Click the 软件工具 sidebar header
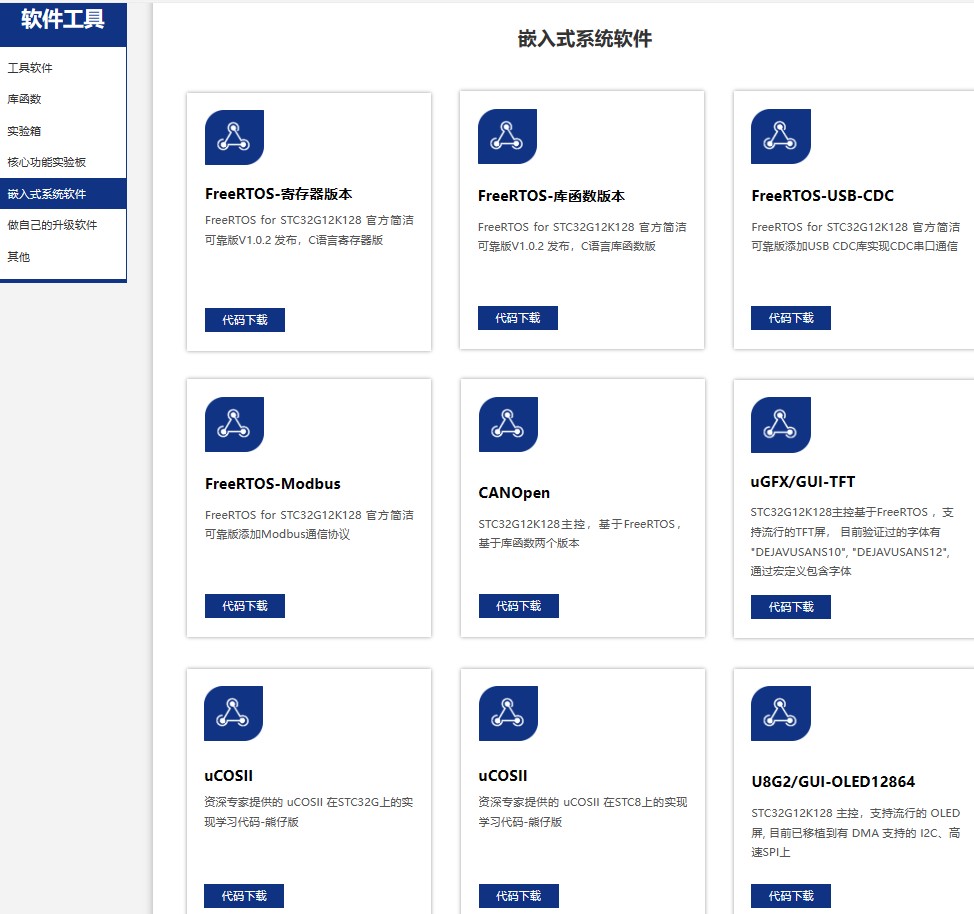Viewport: 974px width, 914px height. coord(63,20)
